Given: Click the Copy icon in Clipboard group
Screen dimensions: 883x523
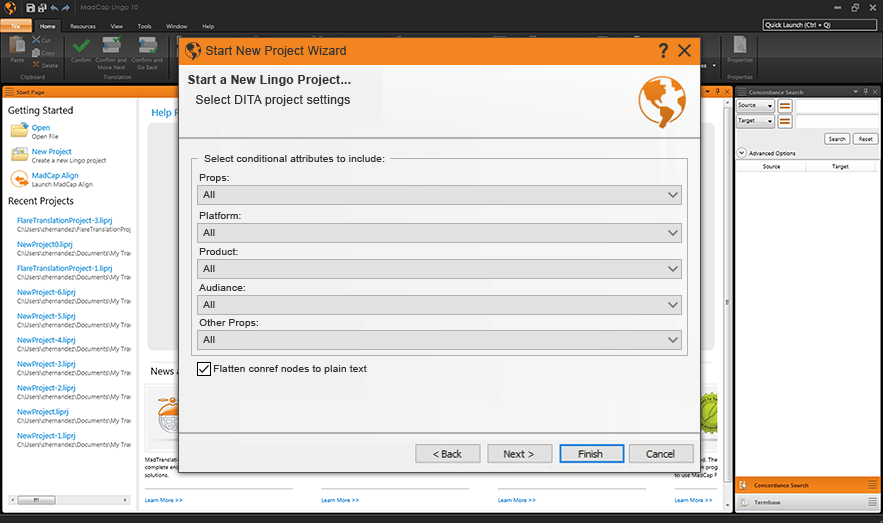Looking at the screenshot, I should point(36,53).
